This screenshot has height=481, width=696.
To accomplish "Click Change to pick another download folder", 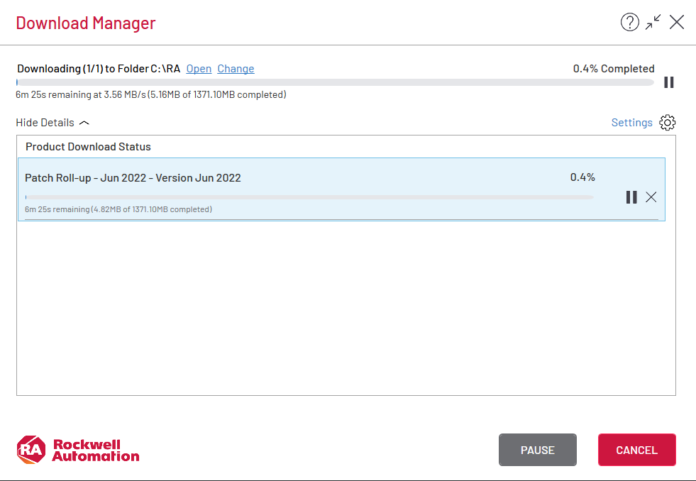I will (236, 68).
